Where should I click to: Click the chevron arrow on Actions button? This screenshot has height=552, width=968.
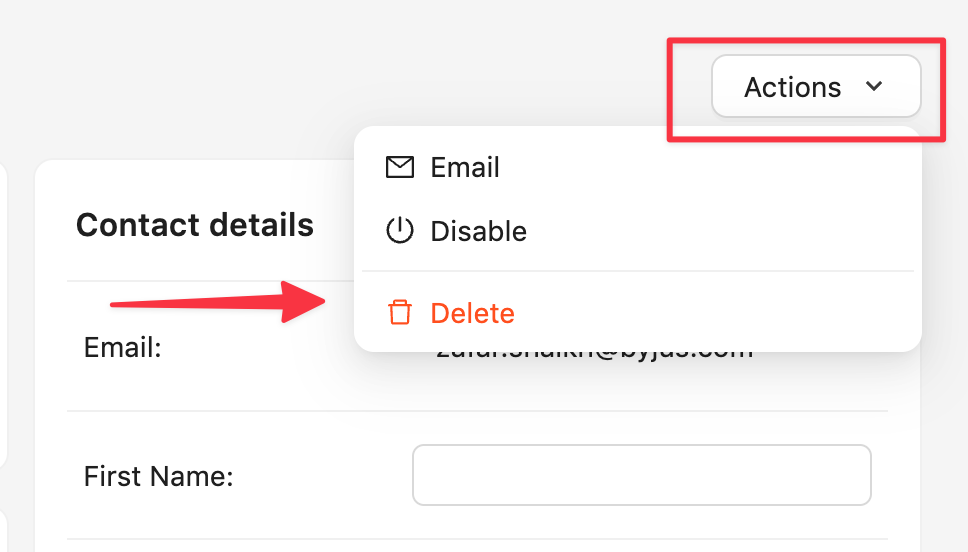pos(873,87)
